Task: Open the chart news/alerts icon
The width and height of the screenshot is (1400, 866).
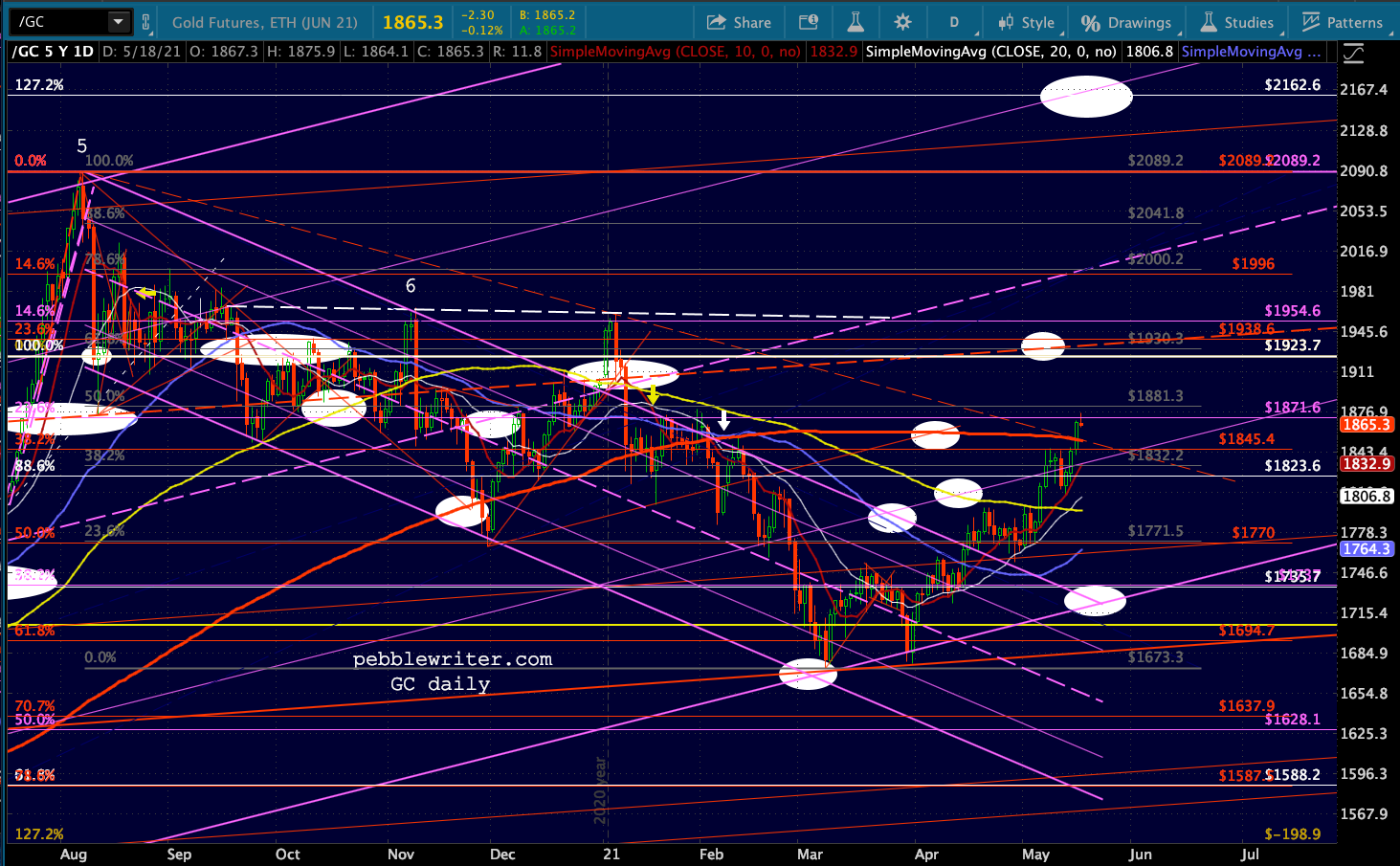Action: (808, 22)
